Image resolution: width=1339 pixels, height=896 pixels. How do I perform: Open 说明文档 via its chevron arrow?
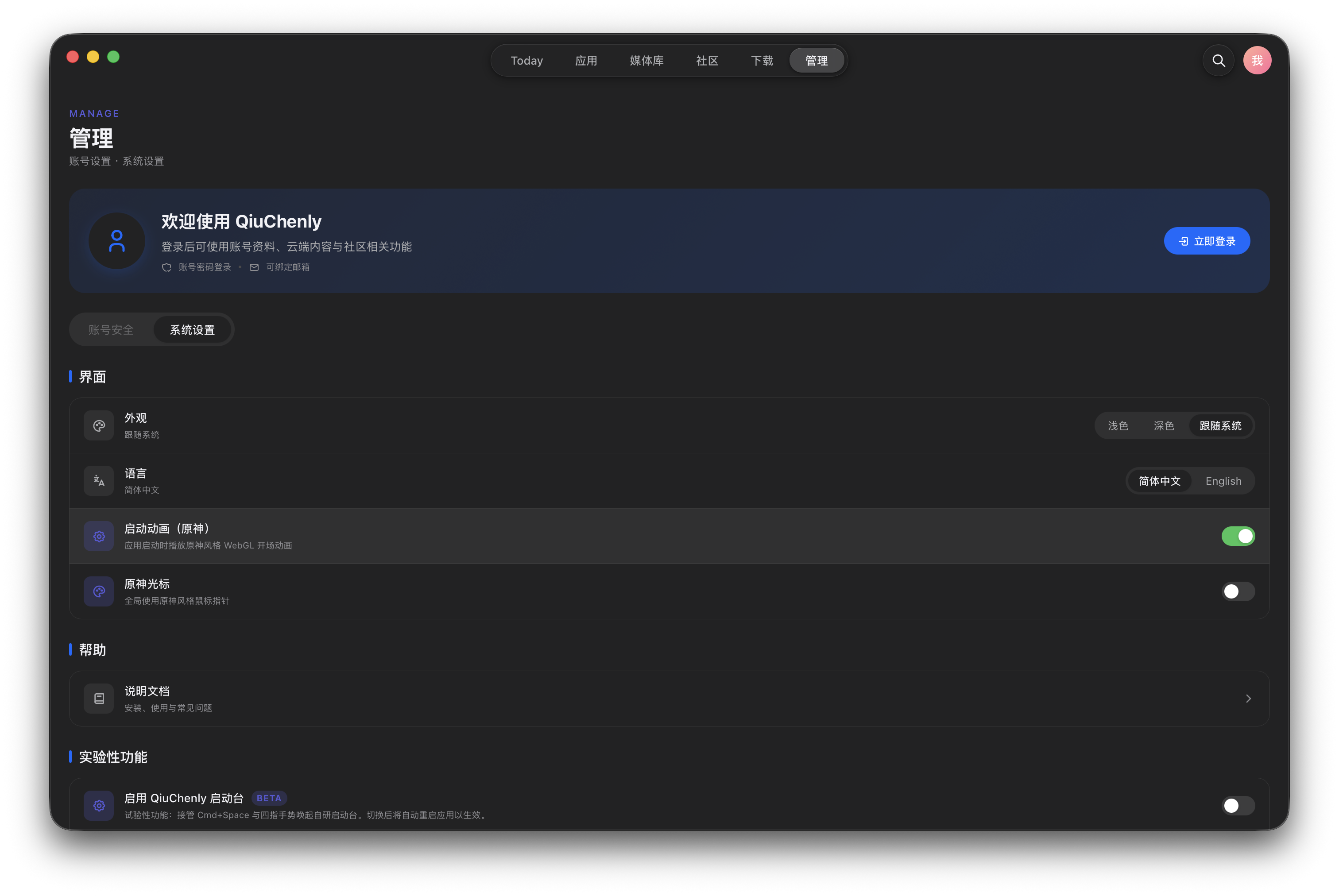point(1248,699)
